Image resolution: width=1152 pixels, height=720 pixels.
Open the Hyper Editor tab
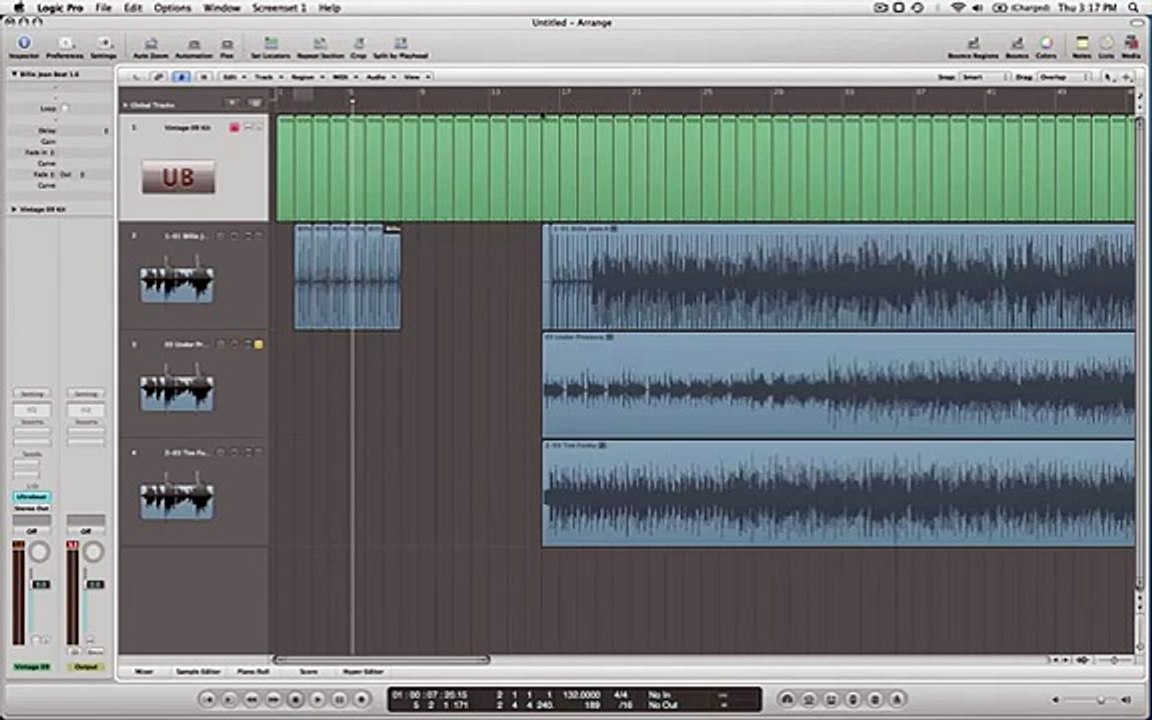tap(364, 672)
